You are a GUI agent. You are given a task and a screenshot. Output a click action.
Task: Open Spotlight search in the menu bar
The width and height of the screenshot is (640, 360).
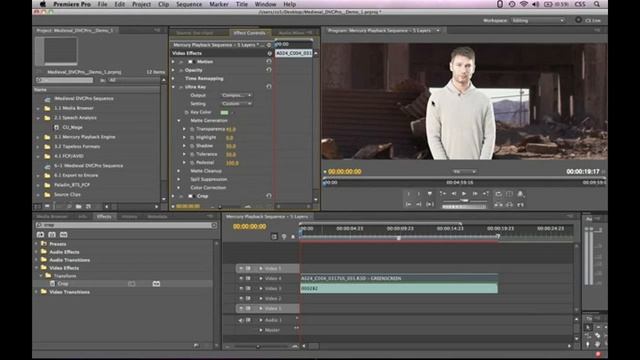[597, 4]
